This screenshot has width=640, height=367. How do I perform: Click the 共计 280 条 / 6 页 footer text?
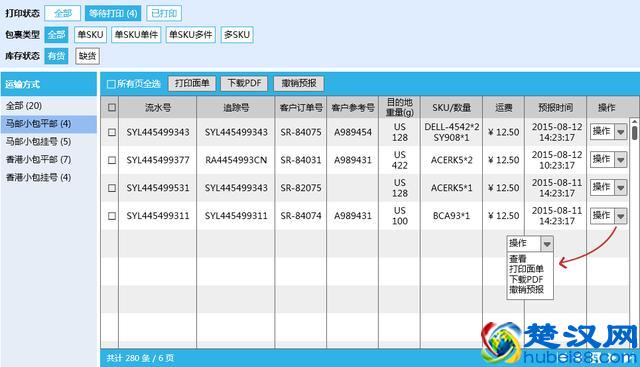coord(140,358)
